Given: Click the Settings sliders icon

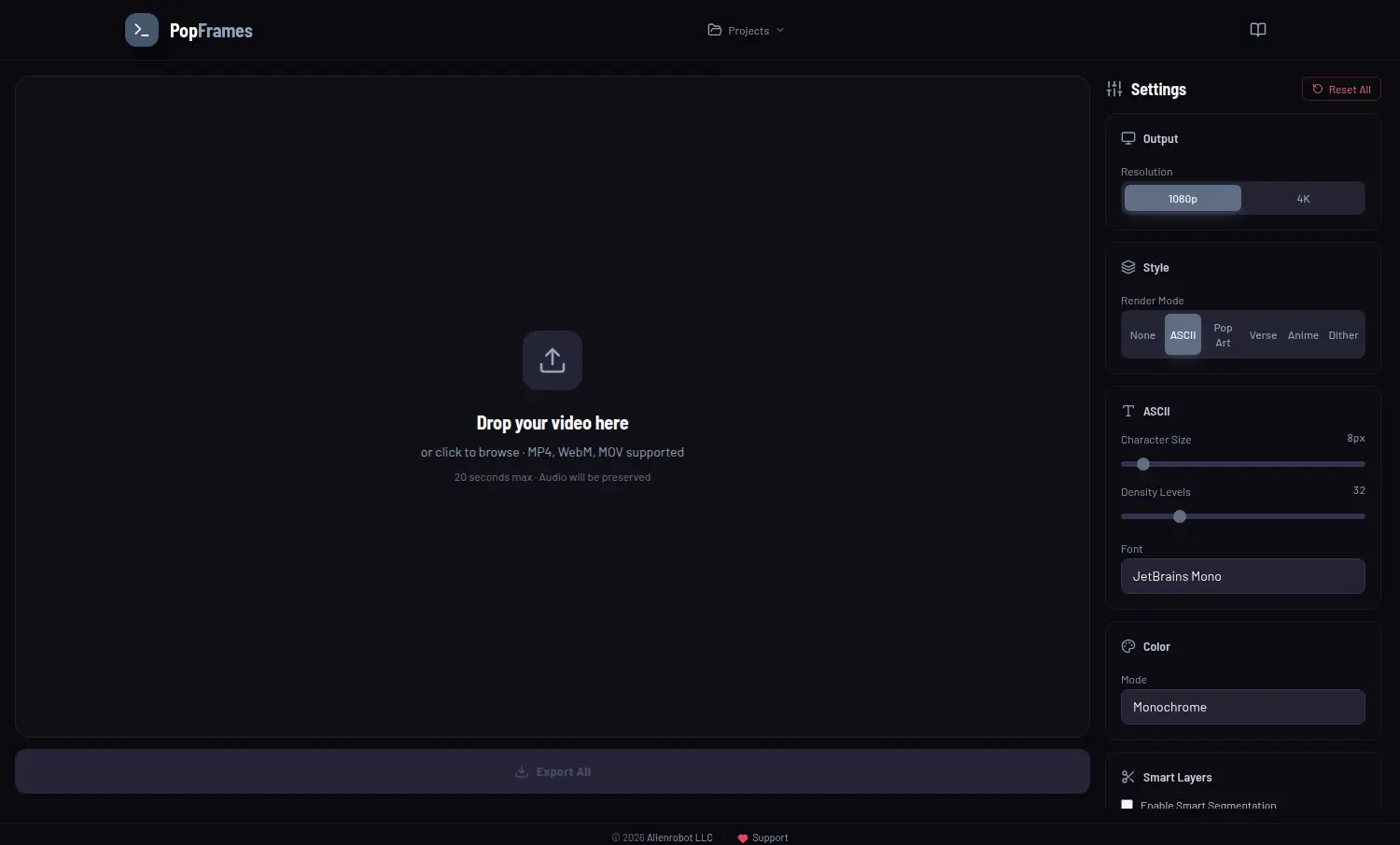Looking at the screenshot, I should [1114, 89].
